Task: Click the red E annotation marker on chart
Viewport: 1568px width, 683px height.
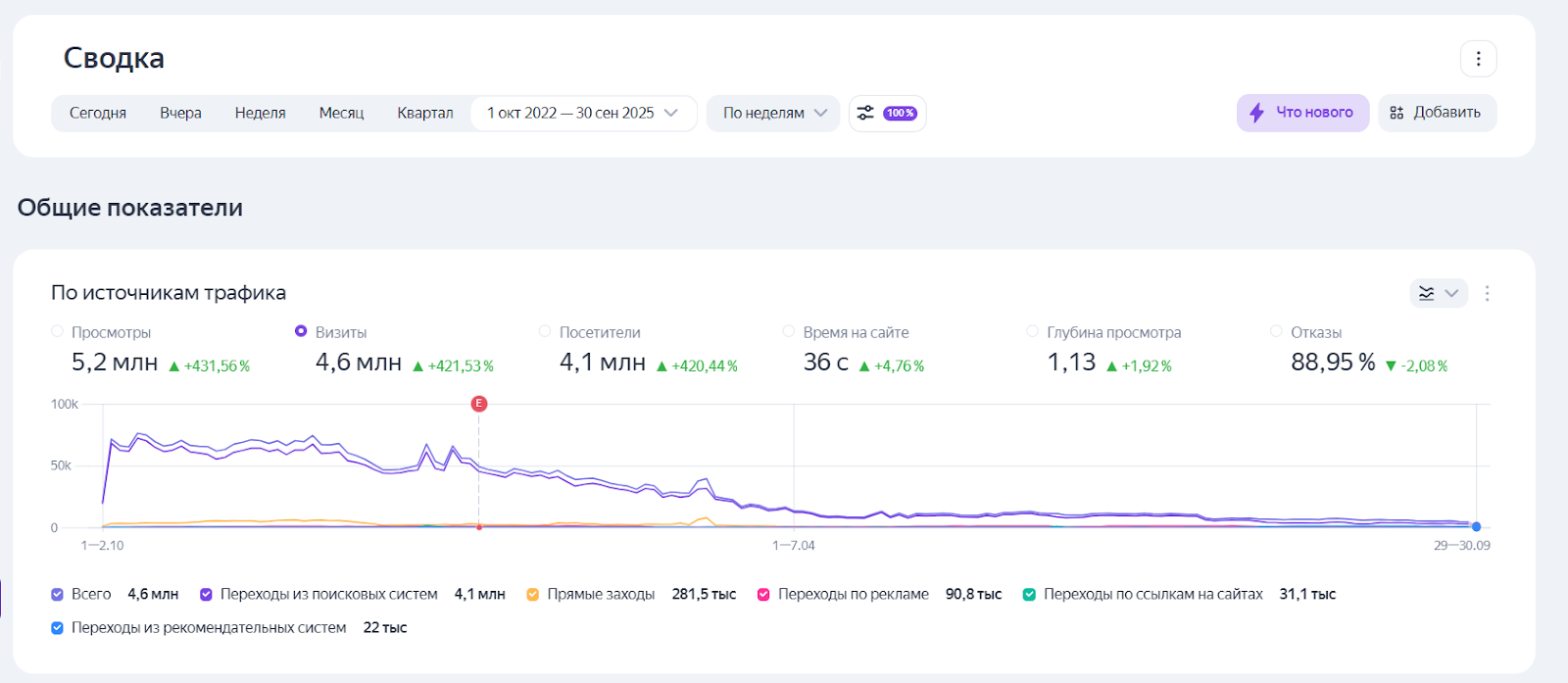Action: [479, 404]
